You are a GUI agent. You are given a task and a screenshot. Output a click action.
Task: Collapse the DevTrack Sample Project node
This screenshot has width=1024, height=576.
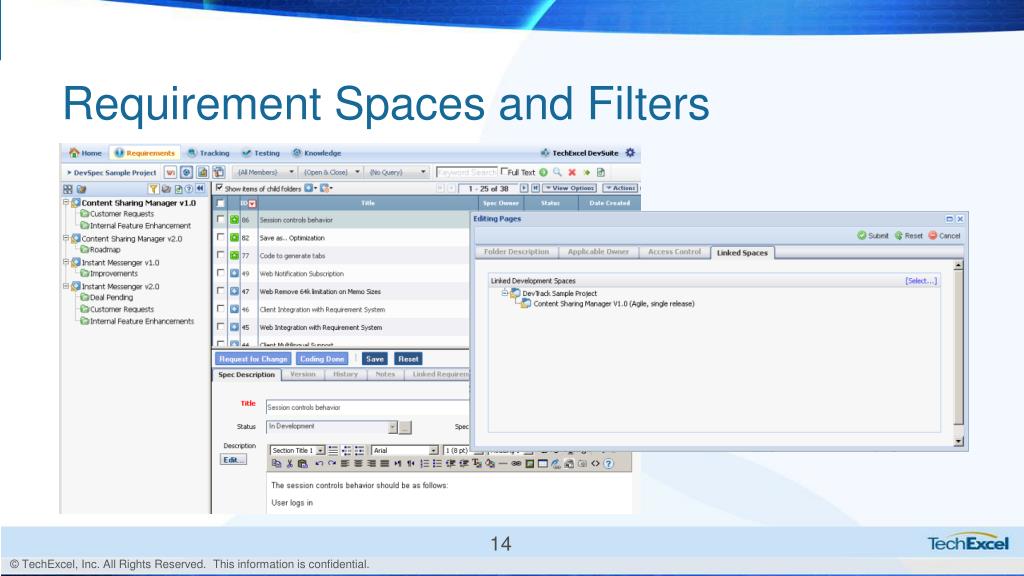[x=505, y=293]
